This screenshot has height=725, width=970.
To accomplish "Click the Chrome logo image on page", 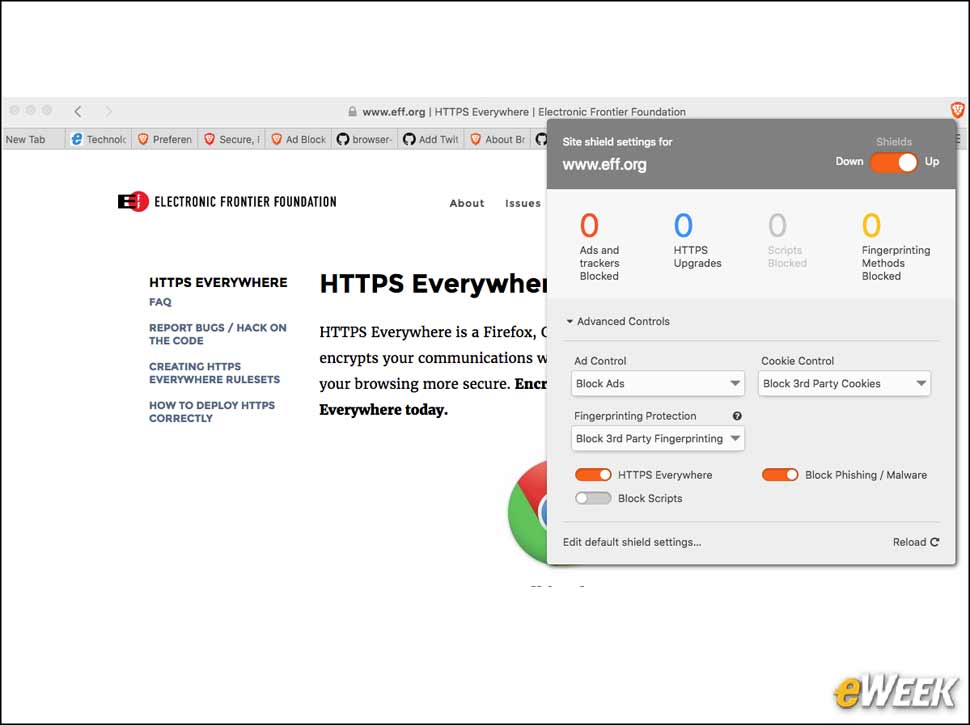I will click(x=527, y=512).
